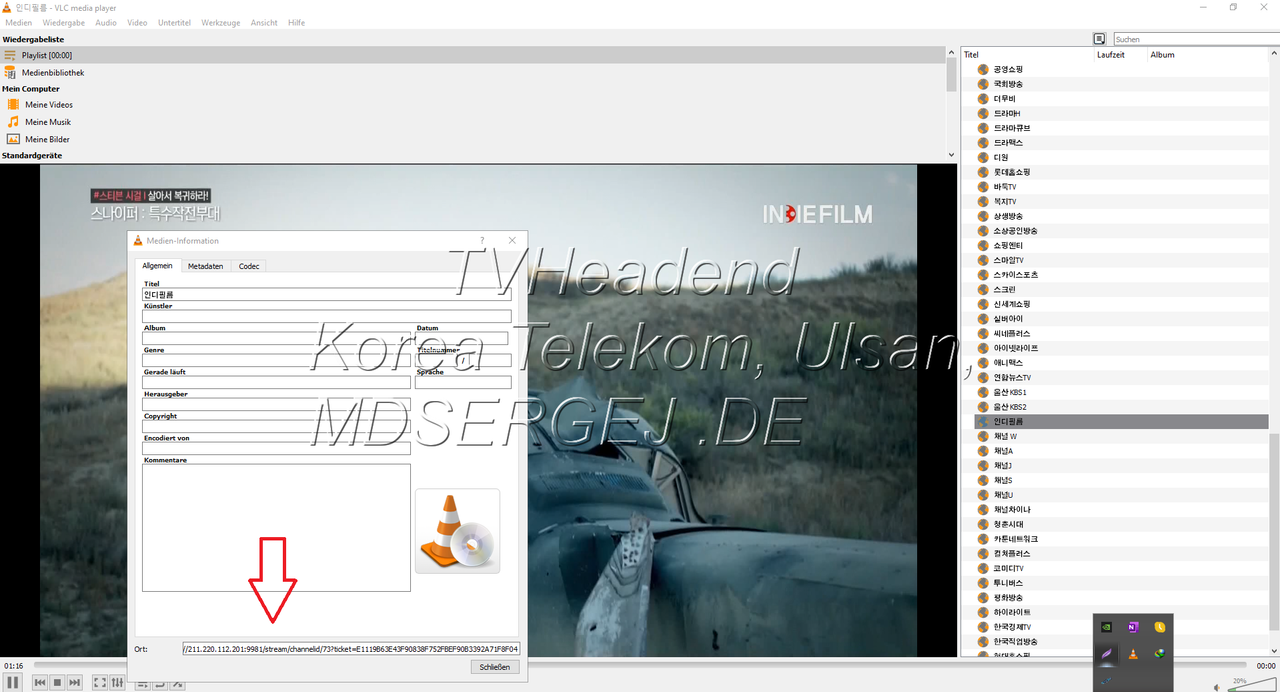Open the Werkzeuge menu
This screenshot has width=1280, height=692.
221,22
